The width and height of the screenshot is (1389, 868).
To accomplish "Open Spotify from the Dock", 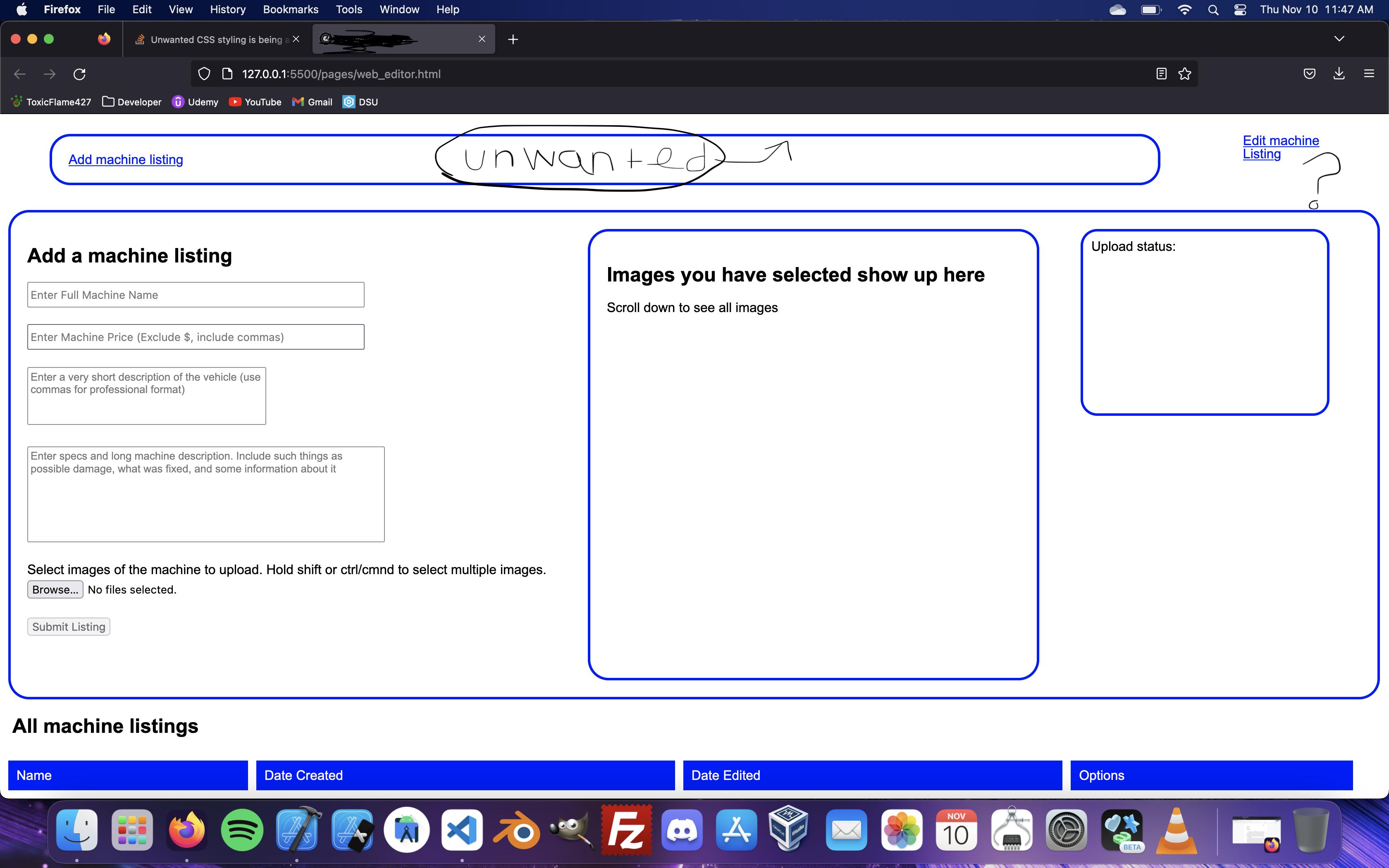I will pos(242,830).
